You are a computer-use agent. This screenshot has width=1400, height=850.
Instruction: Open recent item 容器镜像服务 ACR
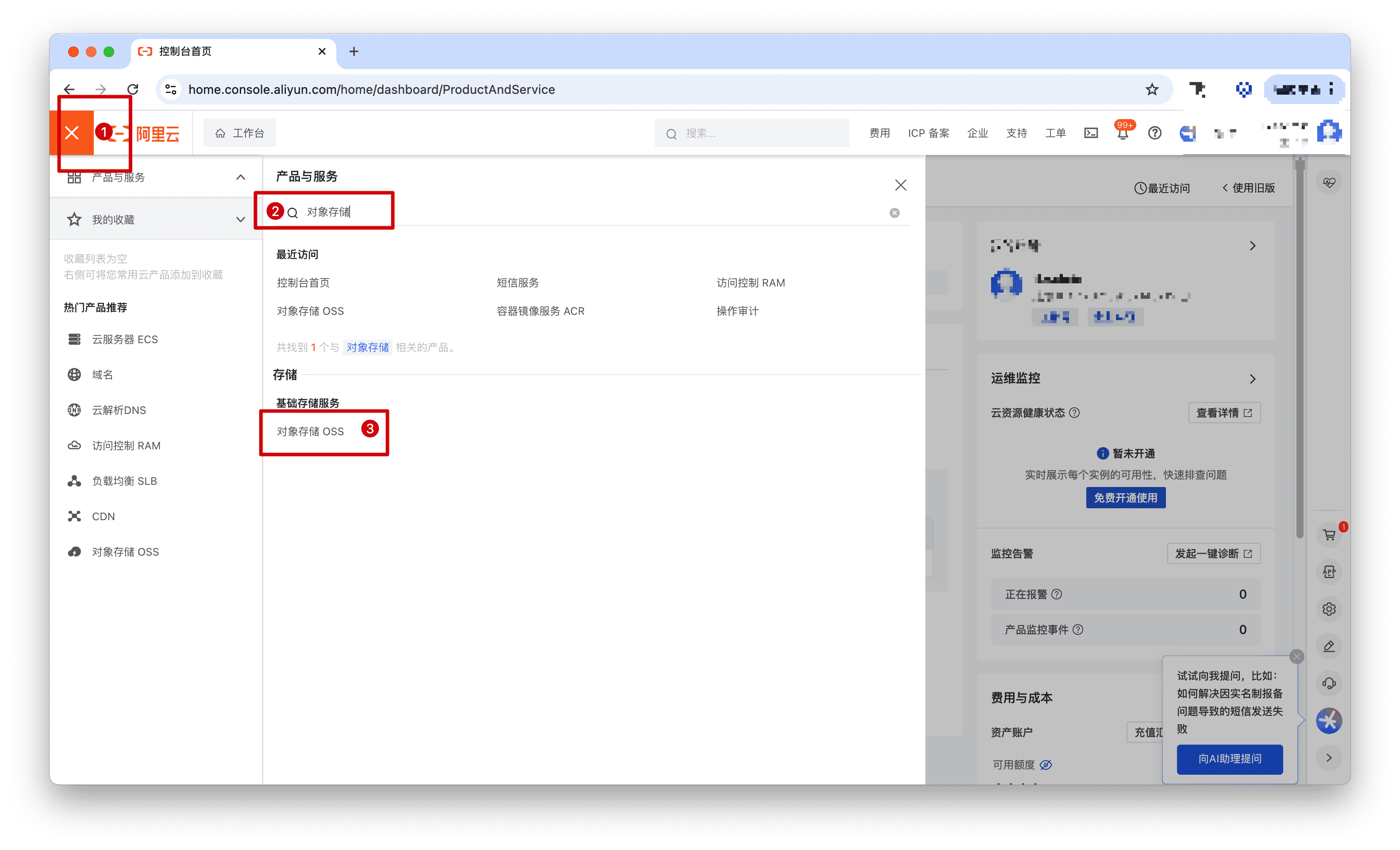coord(540,311)
